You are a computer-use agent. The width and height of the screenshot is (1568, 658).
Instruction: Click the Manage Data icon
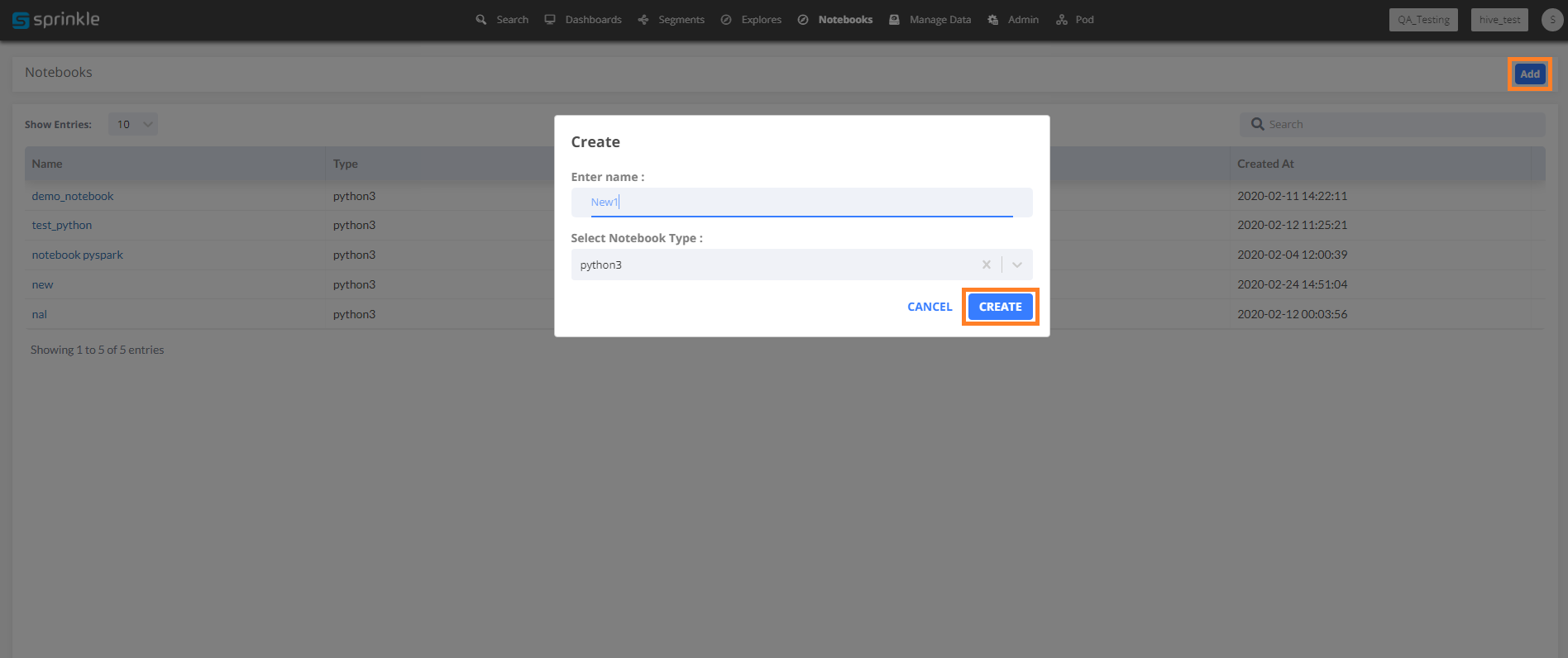(894, 20)
